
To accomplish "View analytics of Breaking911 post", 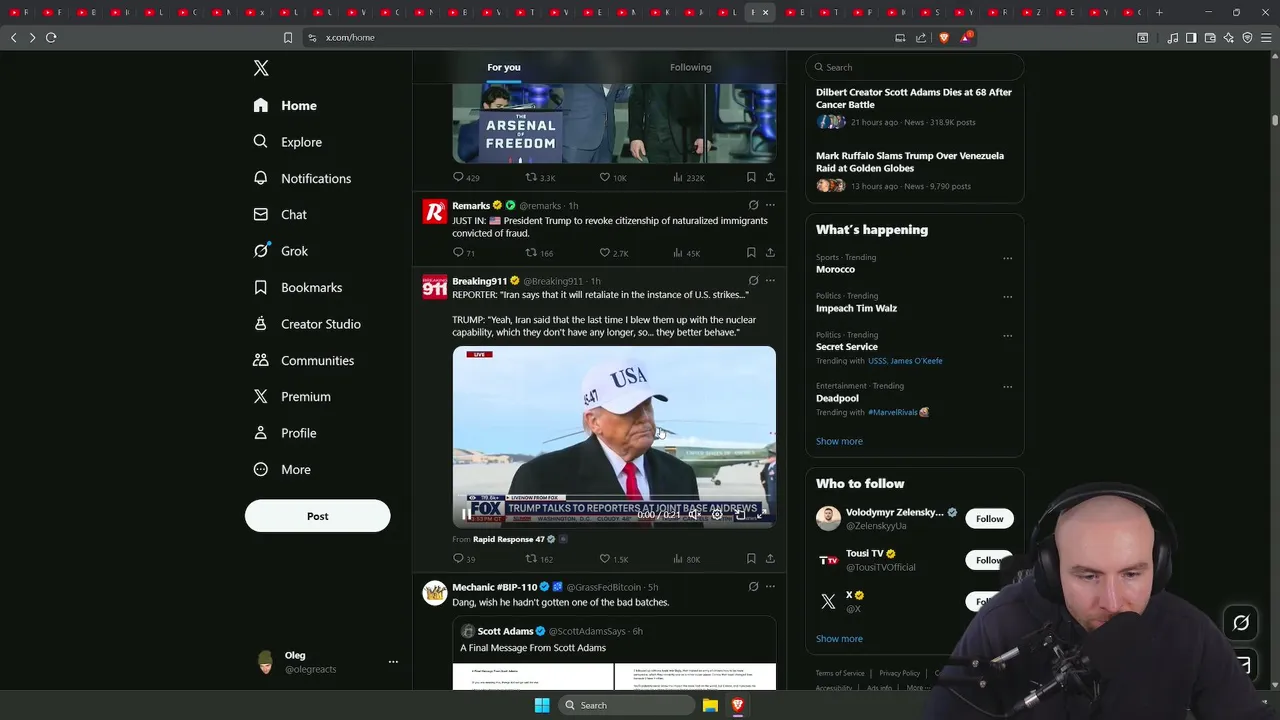I will click(x=686, y=559).
